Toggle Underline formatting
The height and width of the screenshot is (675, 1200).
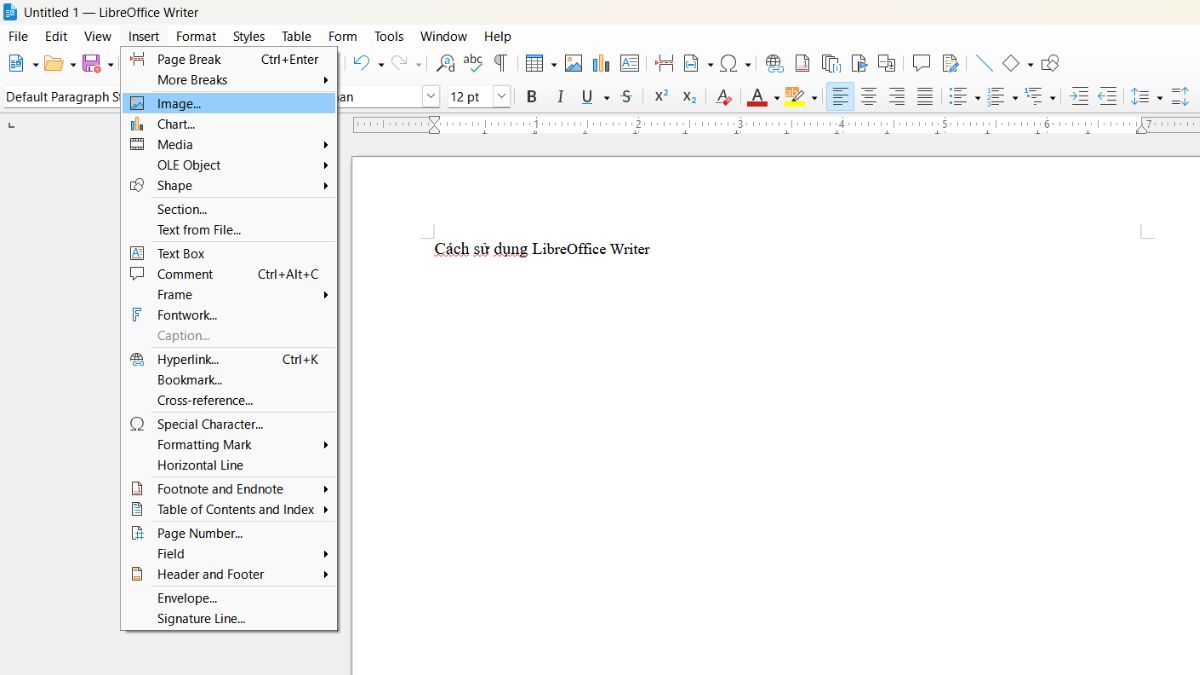[x=588, y=97]
